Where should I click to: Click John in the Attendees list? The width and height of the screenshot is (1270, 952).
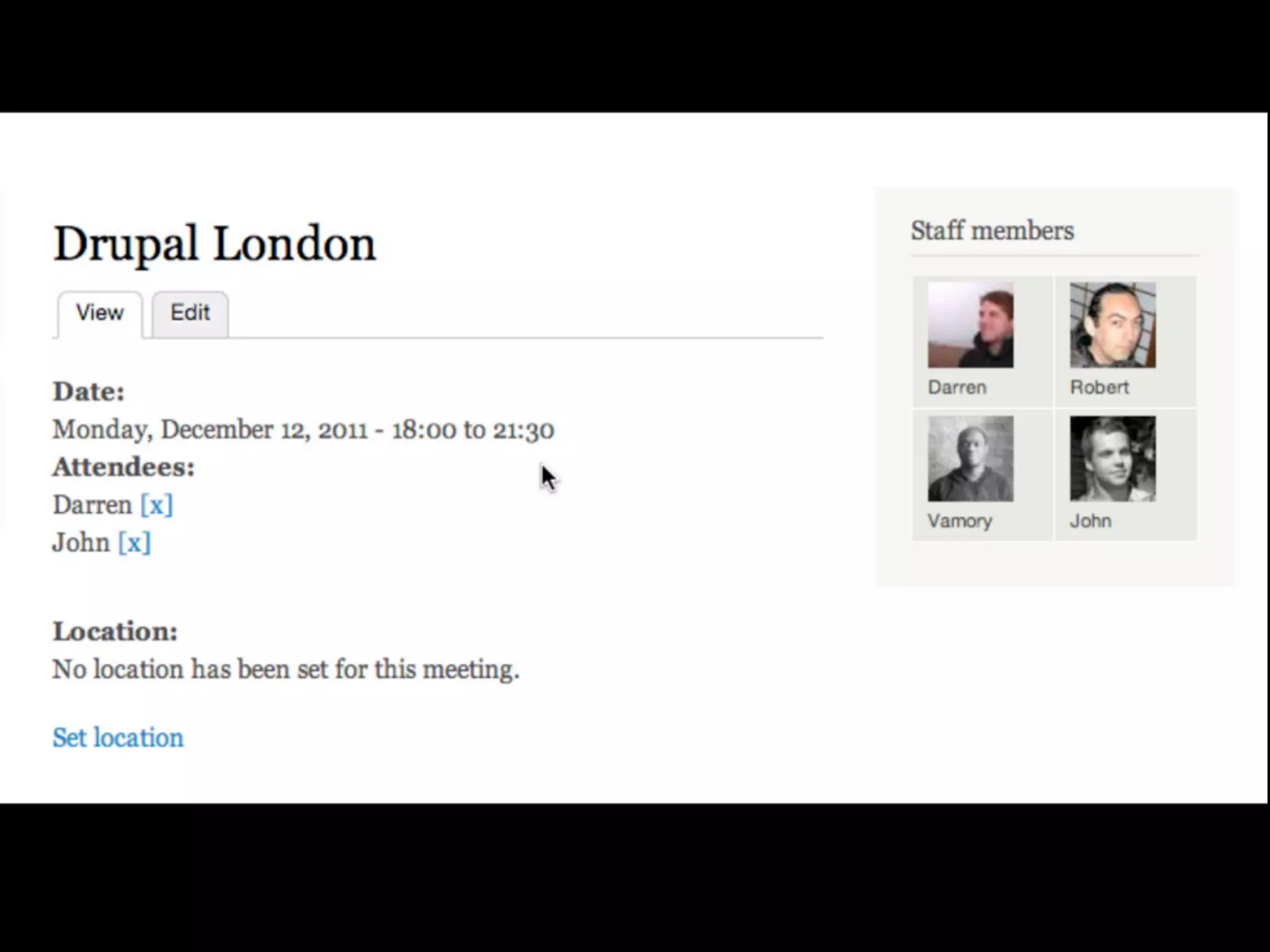pyautogui.click(x=81, y=543)
